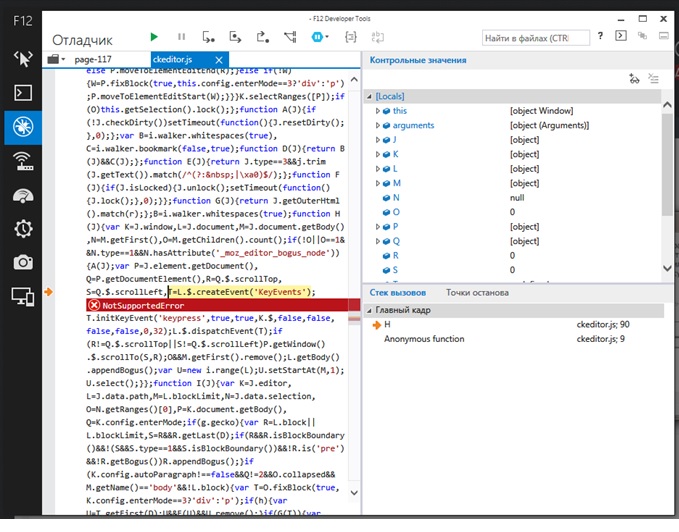Viewport: 679px width, 532px height.
Task: Expand the L variable
Action: pos(378,169)
